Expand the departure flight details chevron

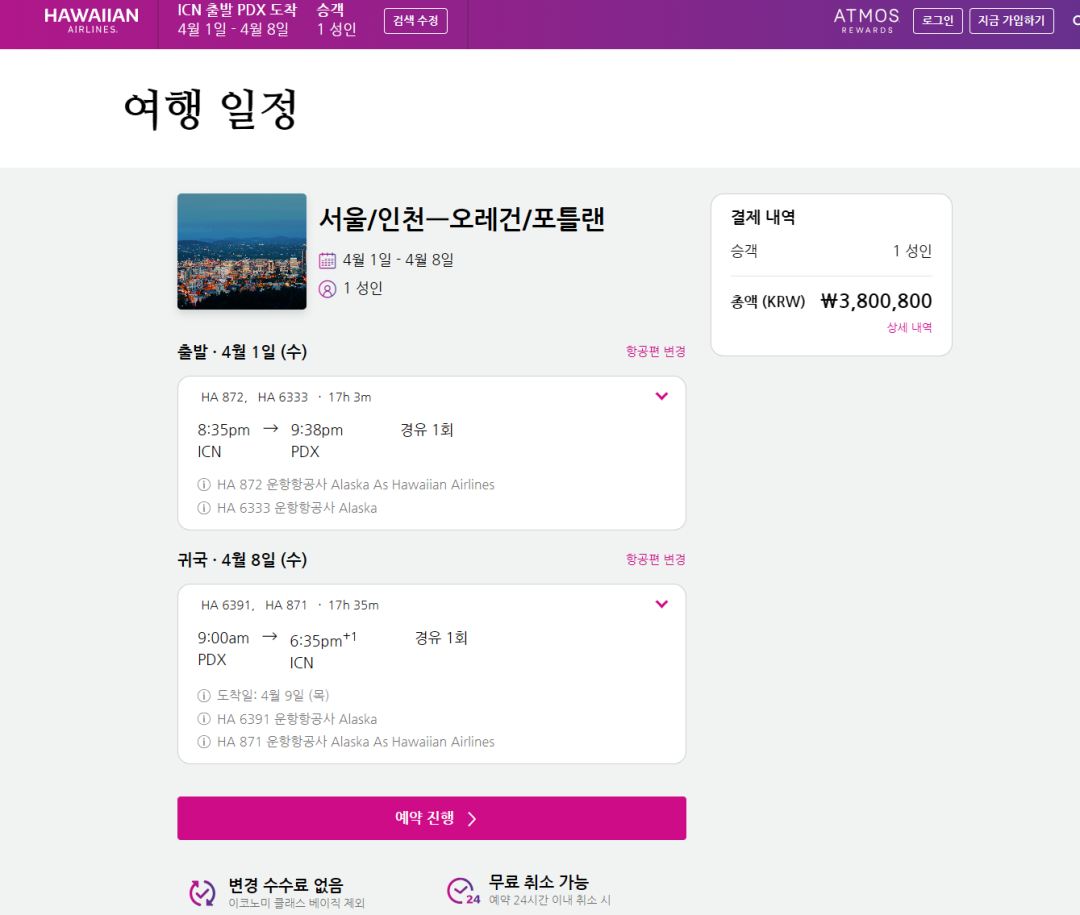pyautogui.click(x=661, y=396)
